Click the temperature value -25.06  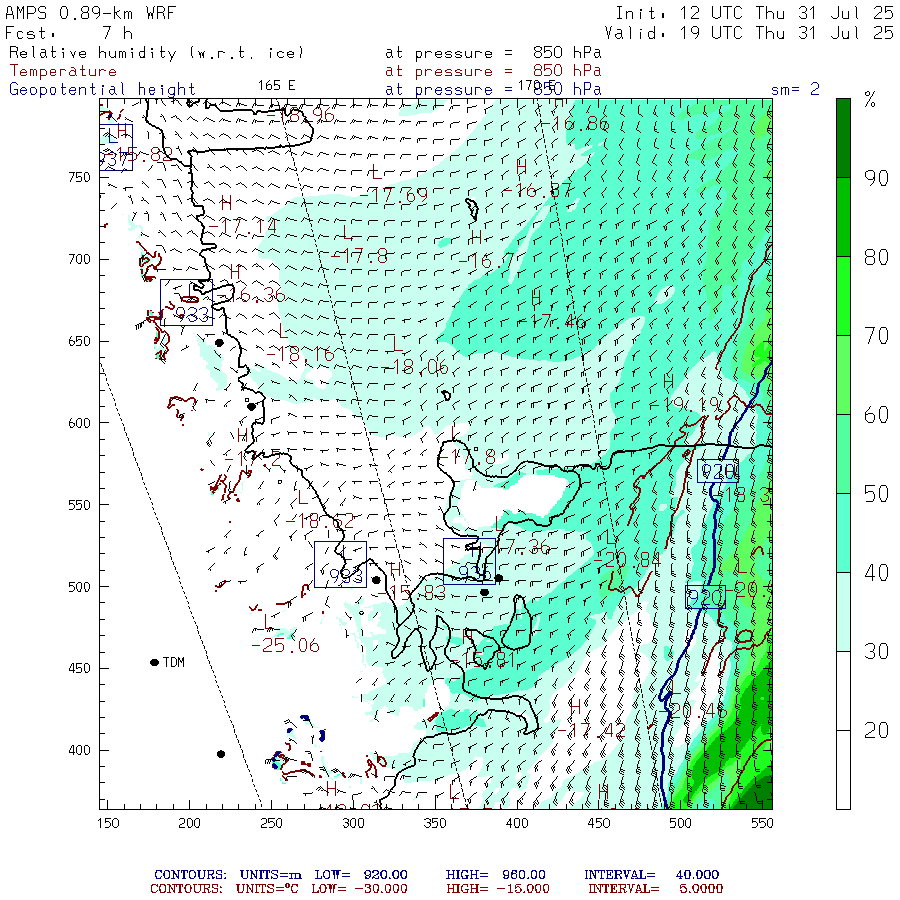pos(285,646)
